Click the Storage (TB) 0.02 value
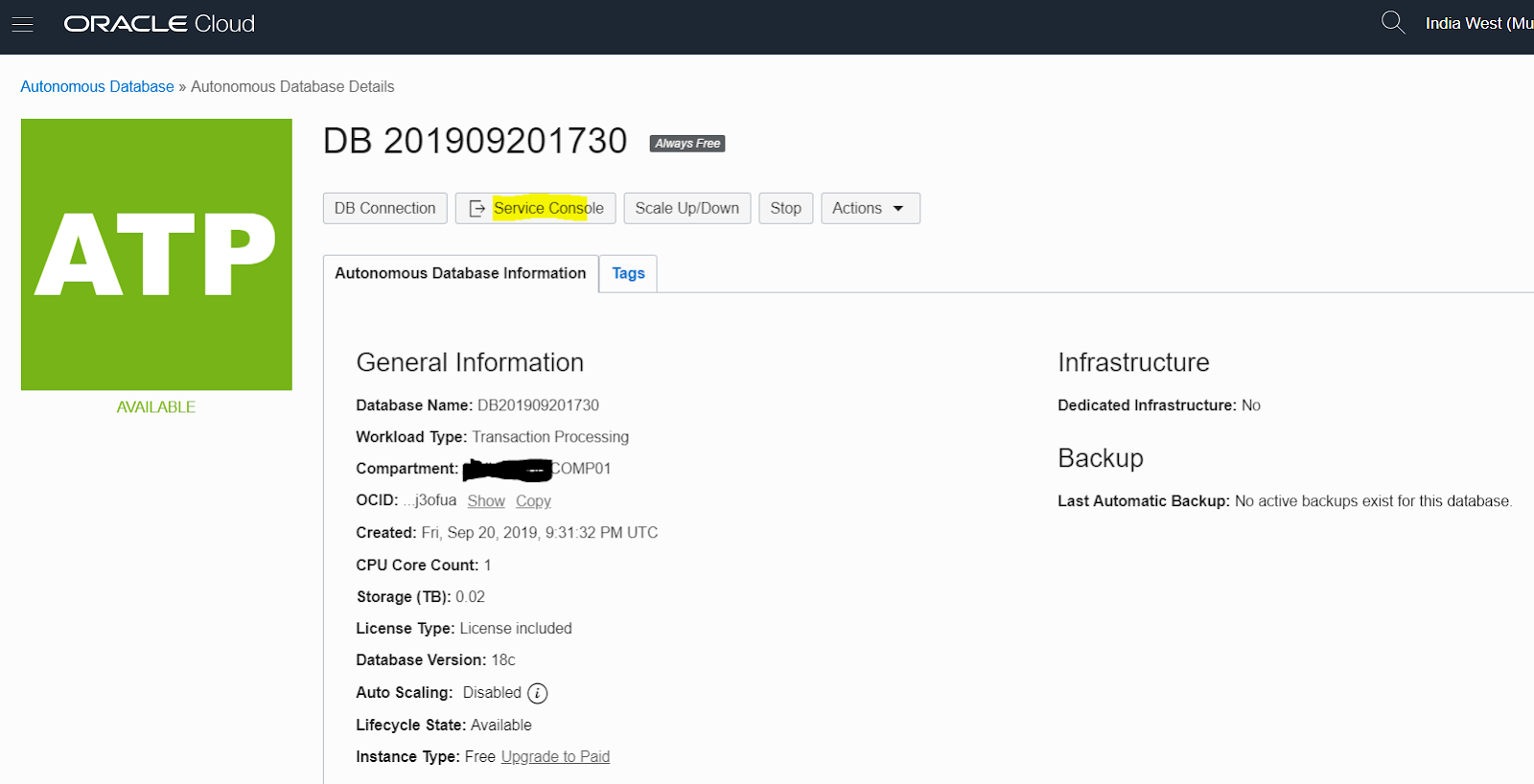The width and height of the screenshot is (1534, 784). point(470,596)
